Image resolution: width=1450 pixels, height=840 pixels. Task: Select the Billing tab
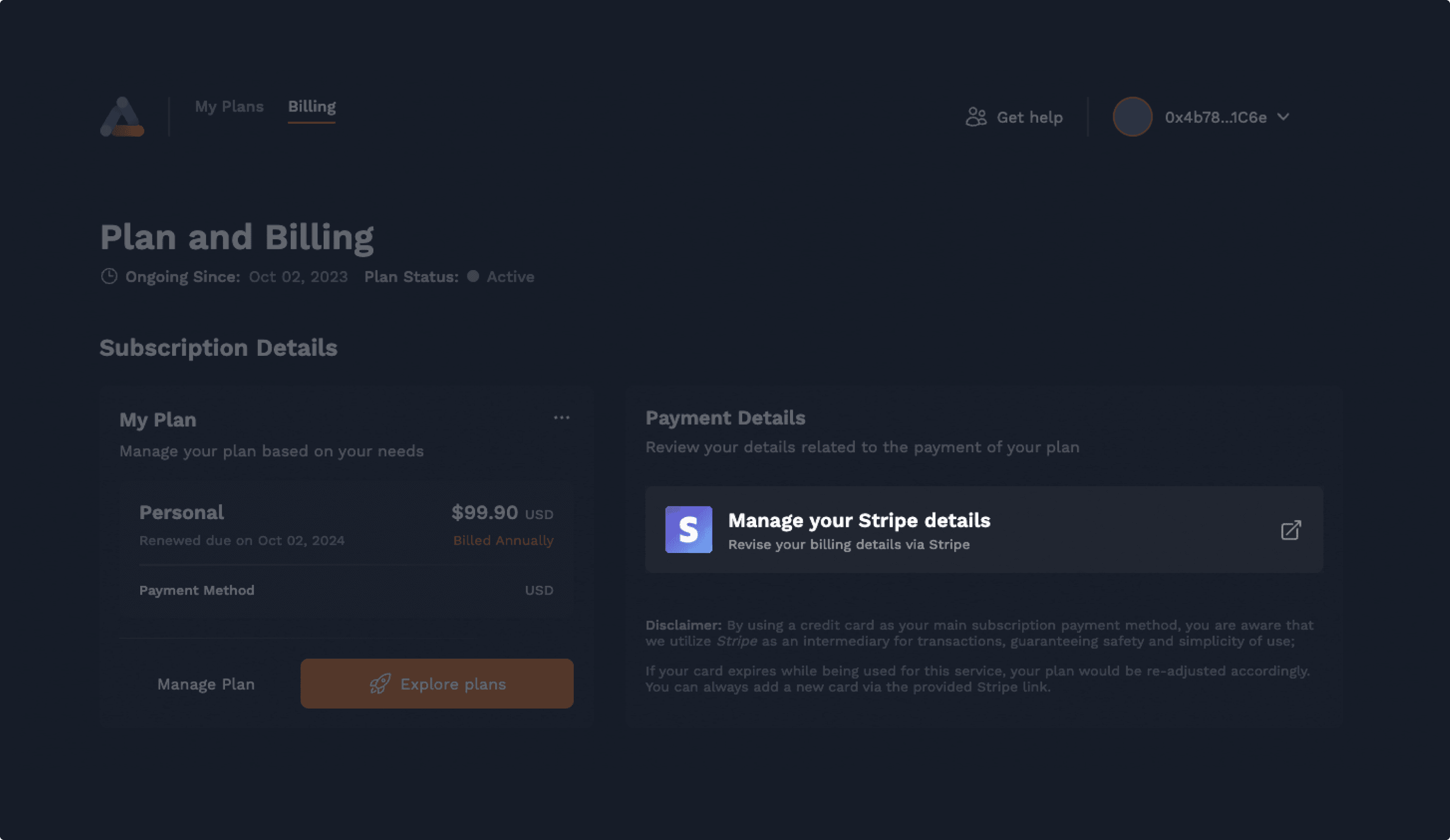tap(311, 106)
